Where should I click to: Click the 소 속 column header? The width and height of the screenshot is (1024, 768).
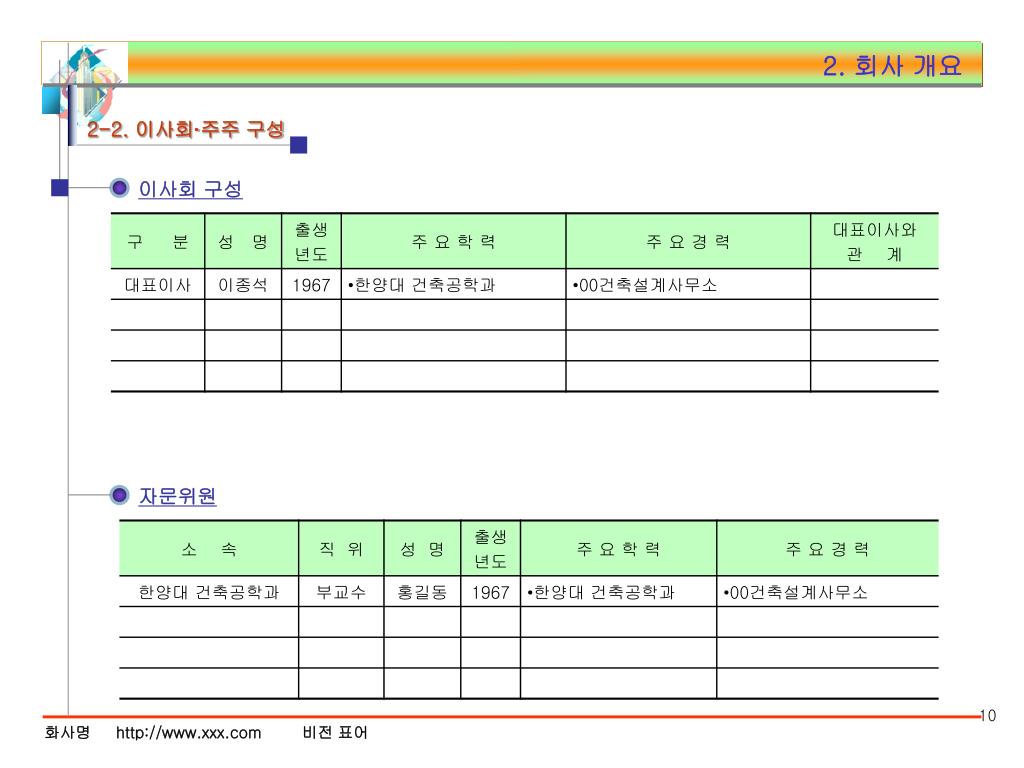(x=209, y=549)
